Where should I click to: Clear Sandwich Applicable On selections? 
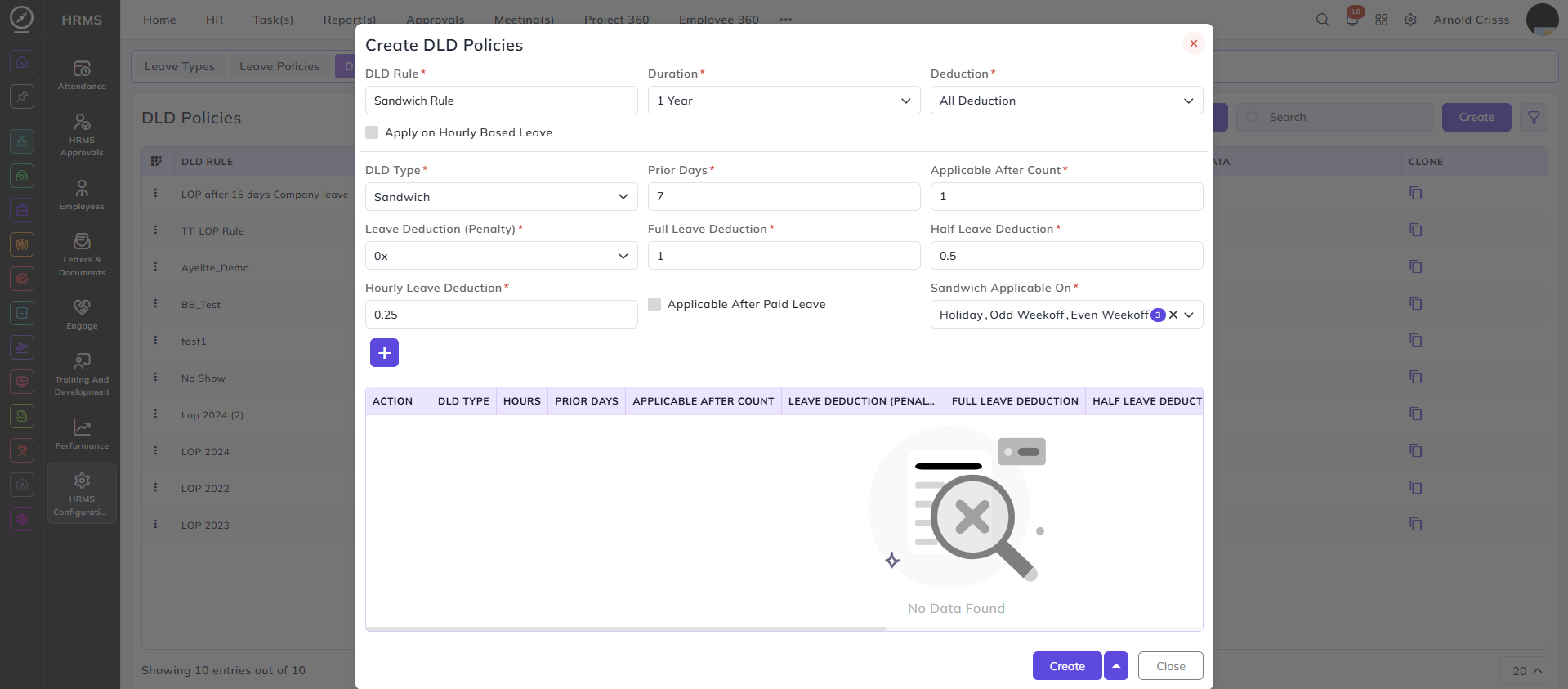(1173, 315)
